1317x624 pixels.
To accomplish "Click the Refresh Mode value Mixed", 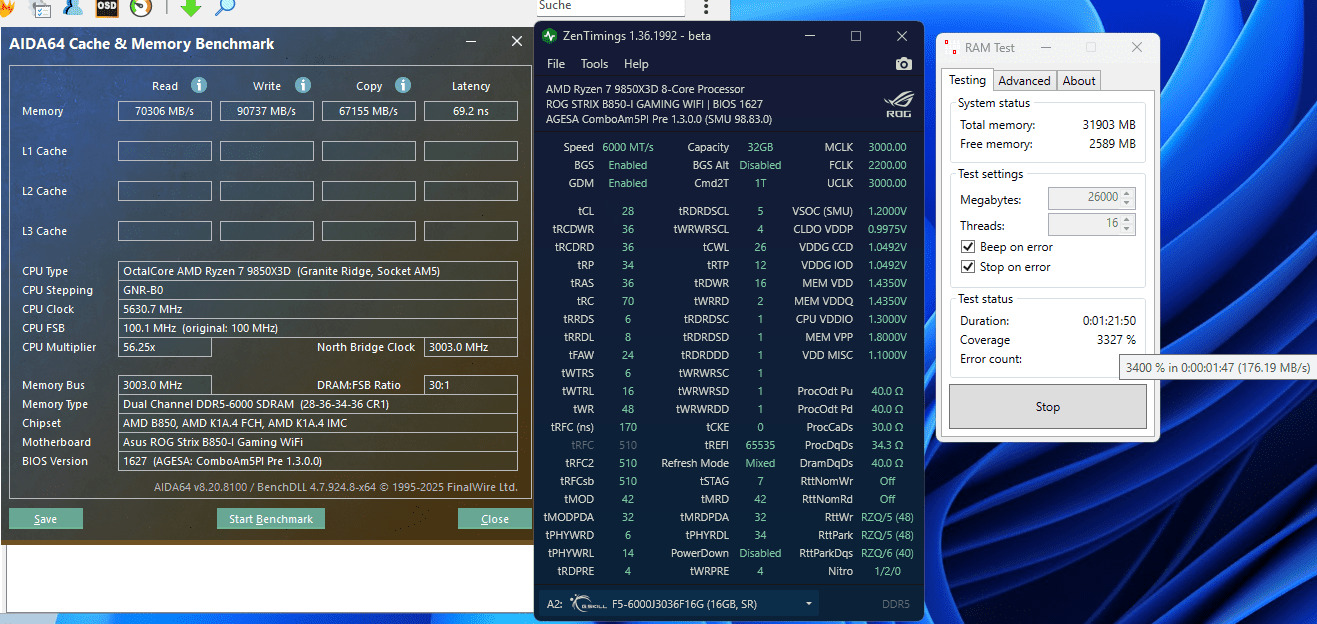I will pyautogui.click(x=760, y=463).
